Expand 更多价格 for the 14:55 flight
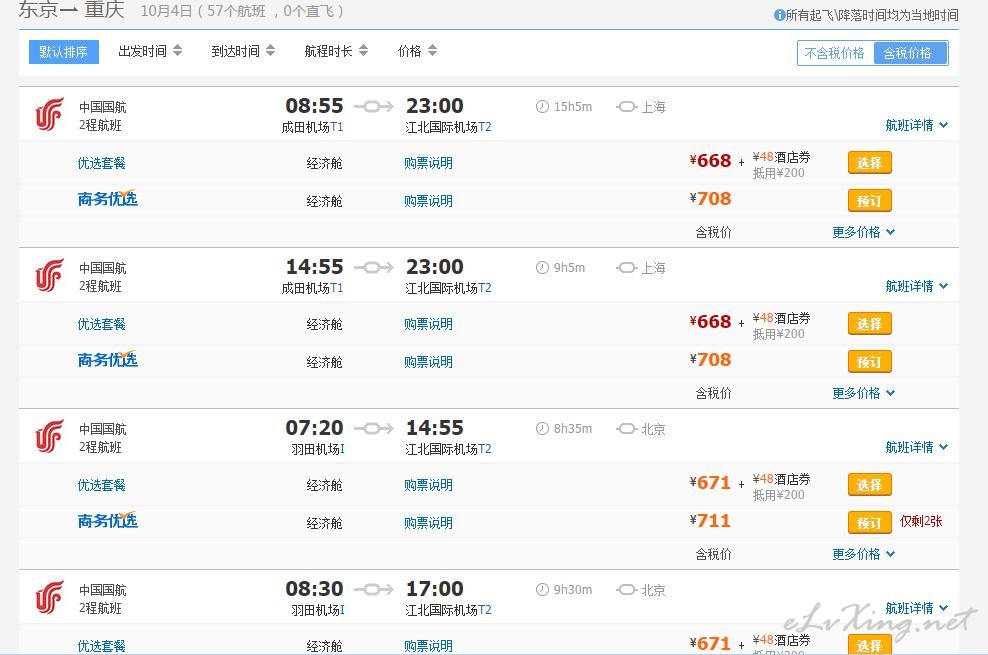Viewport: 988px width, 655px height. pyautogui.click(x=863, y=394)
